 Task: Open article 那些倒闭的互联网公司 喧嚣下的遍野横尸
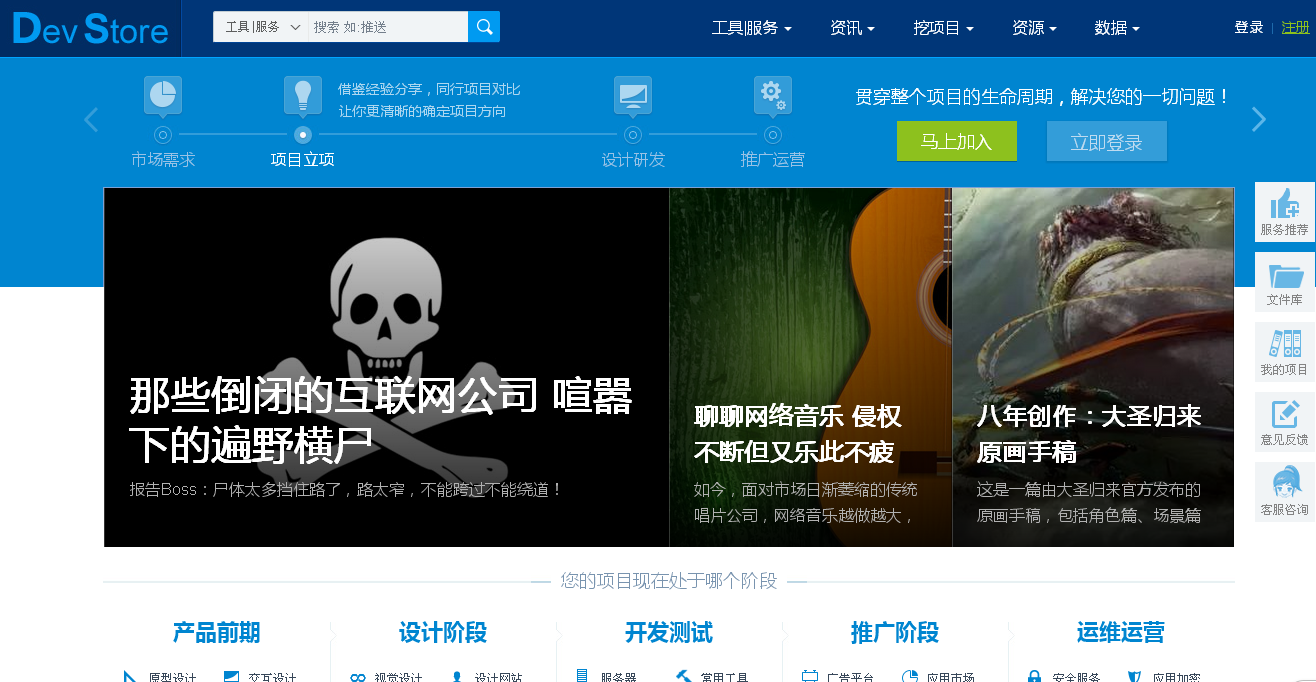(381, 421)
